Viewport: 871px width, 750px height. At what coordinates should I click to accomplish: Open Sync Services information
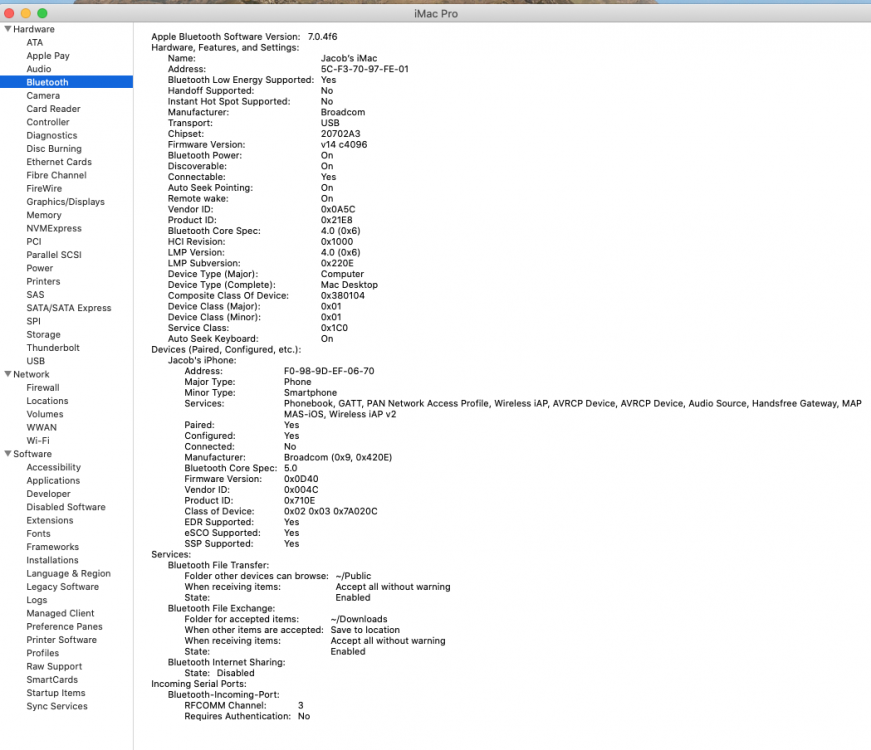click(57, 706)
